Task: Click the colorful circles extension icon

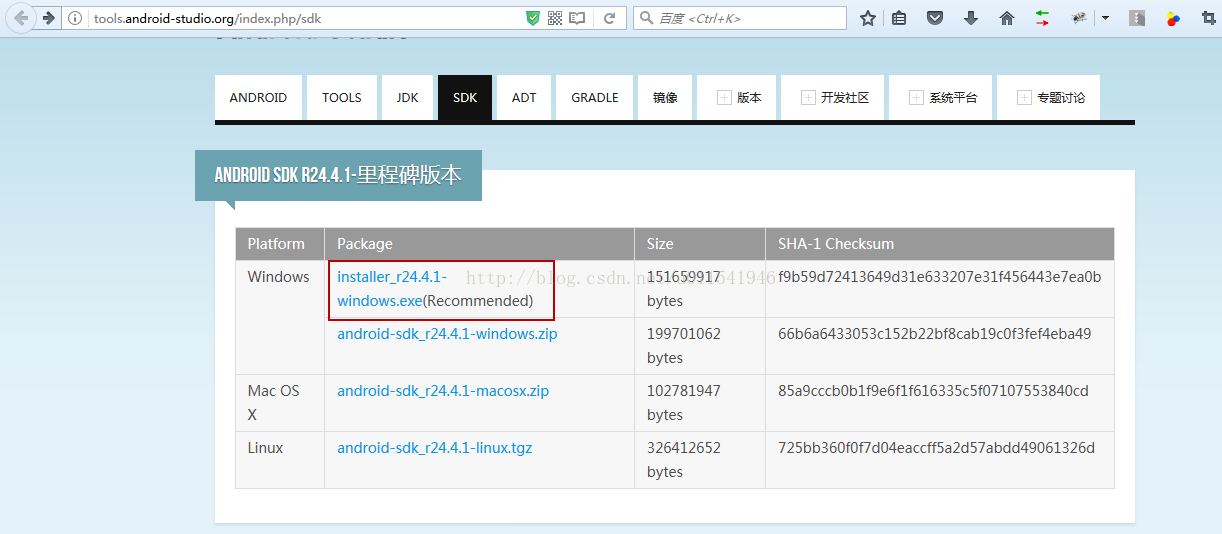Action: click(1173, 18)
